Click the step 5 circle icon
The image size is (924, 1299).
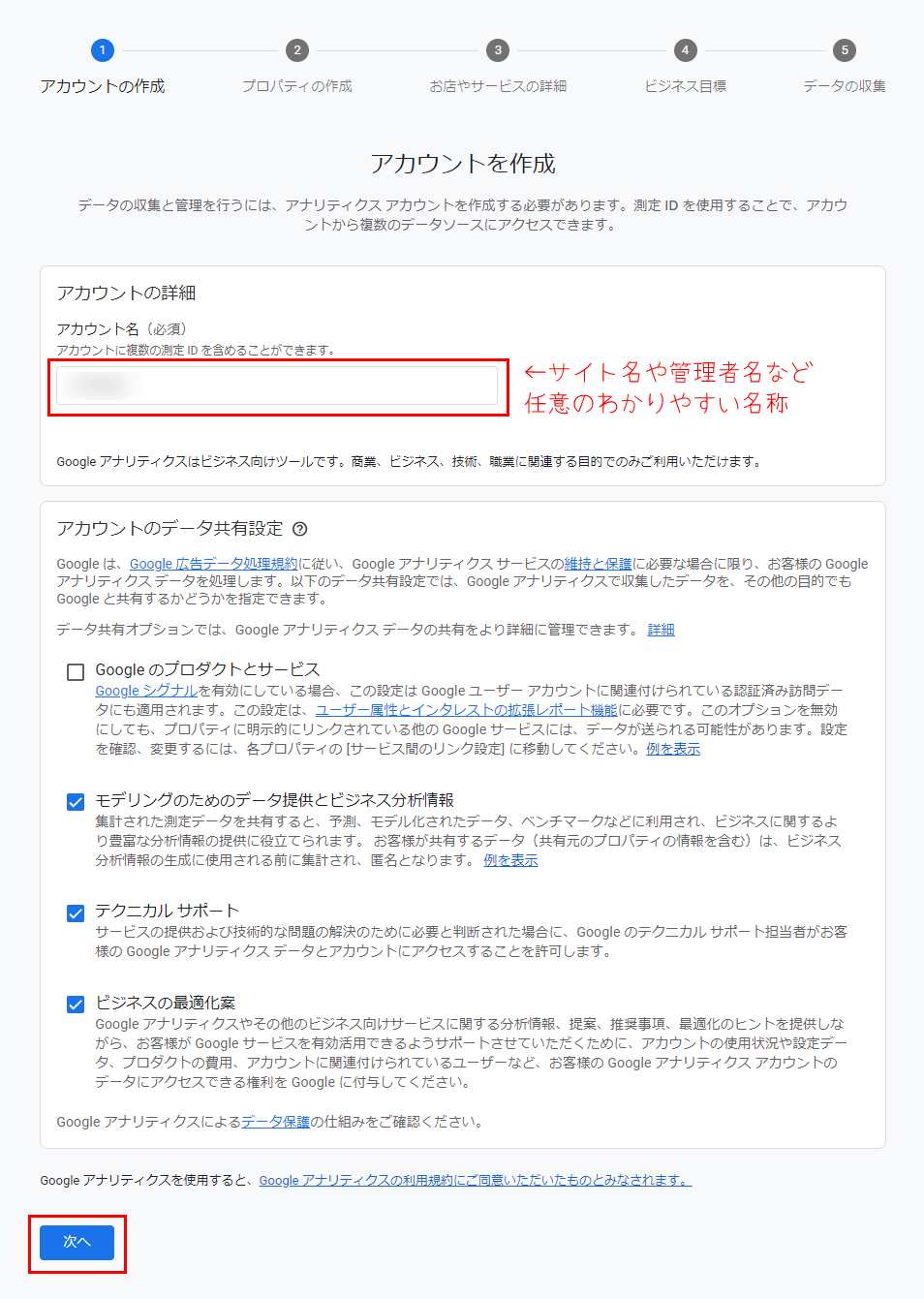tap(845, 50)
